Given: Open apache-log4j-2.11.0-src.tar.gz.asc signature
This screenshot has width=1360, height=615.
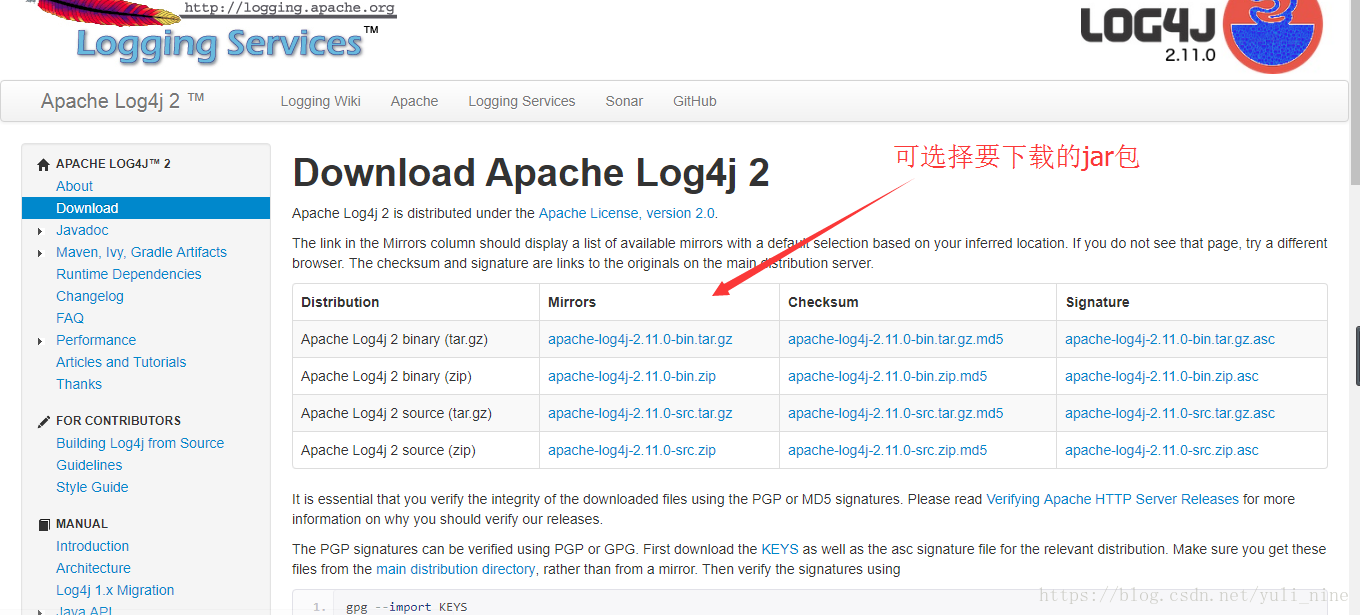Looking at the screenshot, I should click(1170, 413).
